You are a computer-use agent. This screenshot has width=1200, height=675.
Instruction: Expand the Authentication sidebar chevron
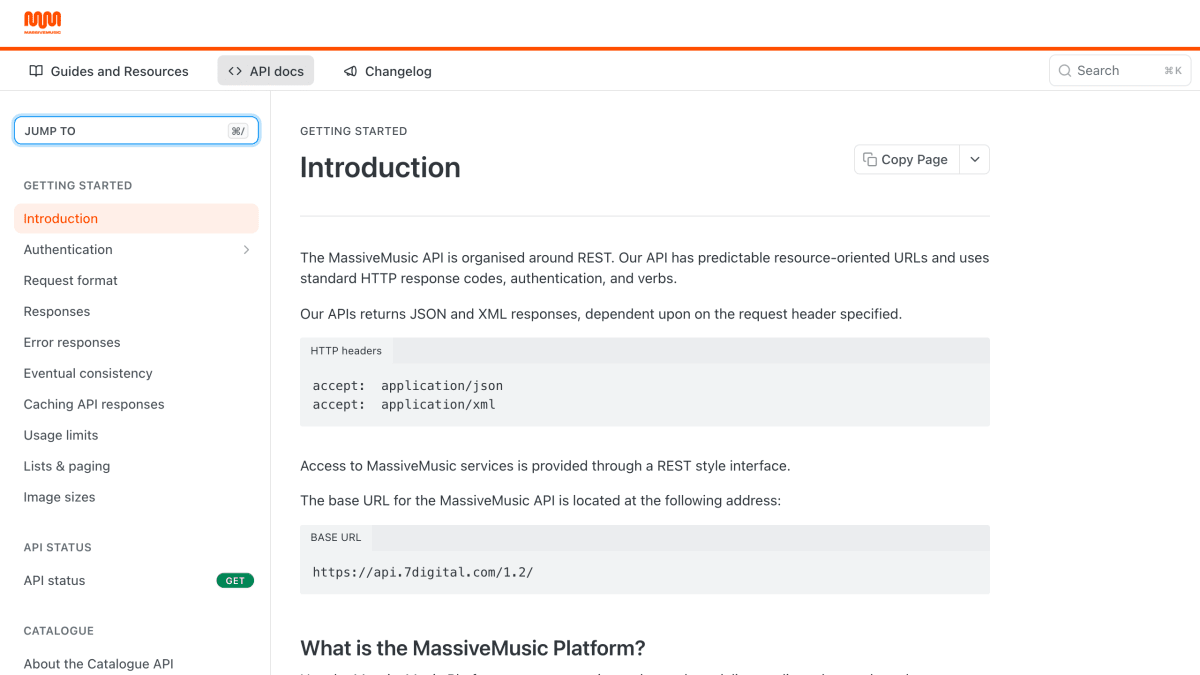coord(246,250)
